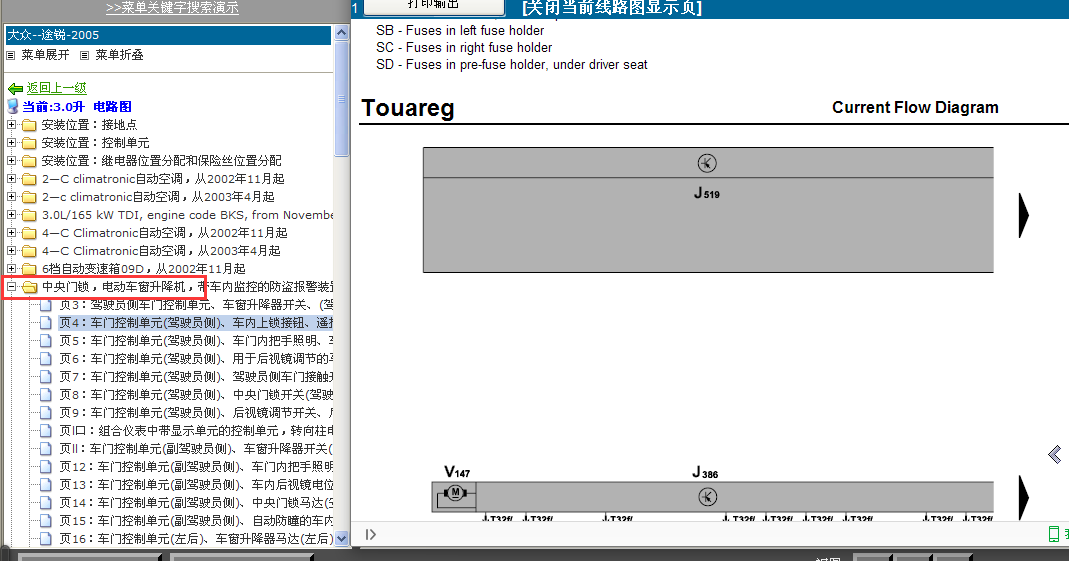The height and width of the screenshot is (561, 1069).
Task: Open the 菜单关键字搜索演示 link
Action: pos(172,7)
